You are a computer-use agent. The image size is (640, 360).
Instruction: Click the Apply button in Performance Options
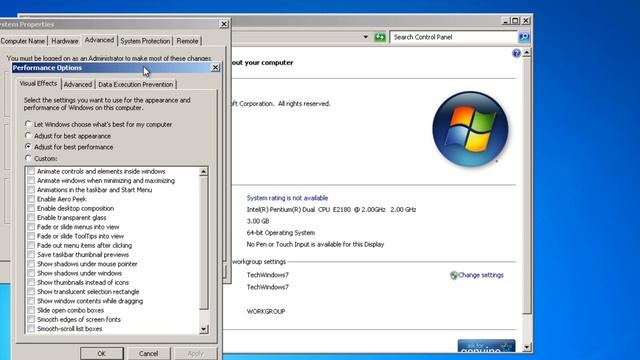(x=196, y=353)
